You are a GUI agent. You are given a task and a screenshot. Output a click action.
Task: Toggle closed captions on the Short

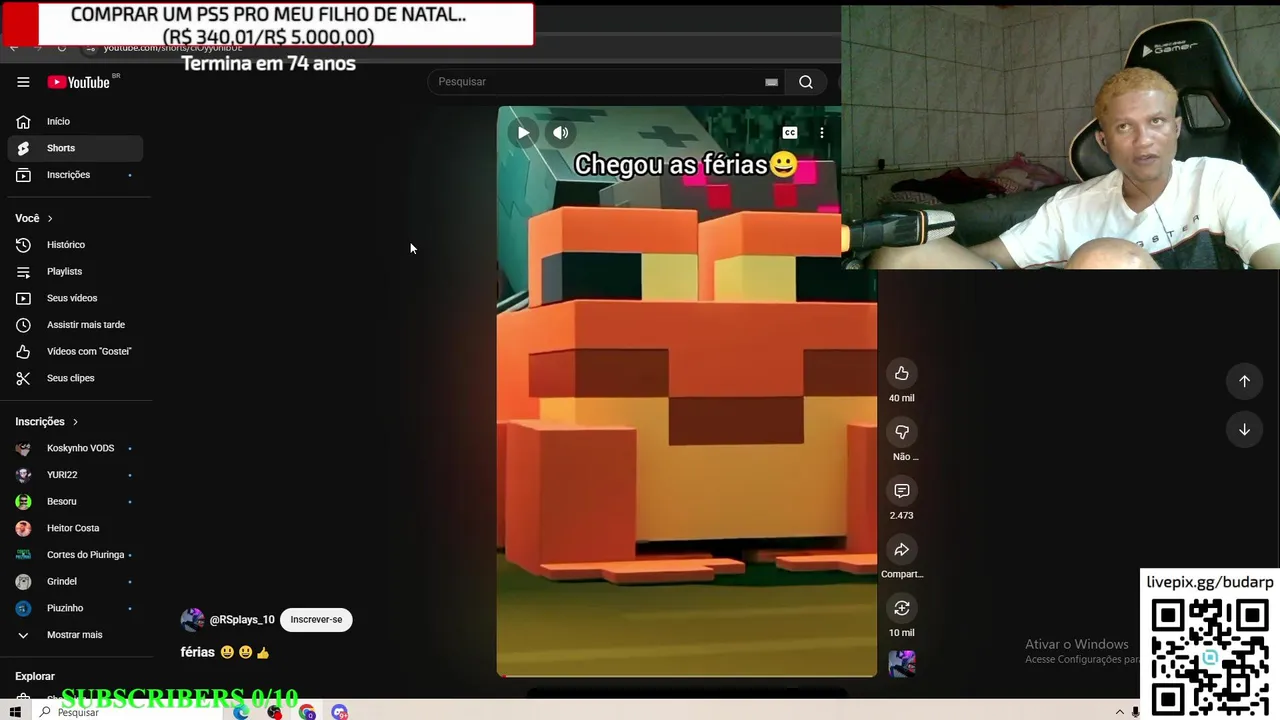pos(790,132)
